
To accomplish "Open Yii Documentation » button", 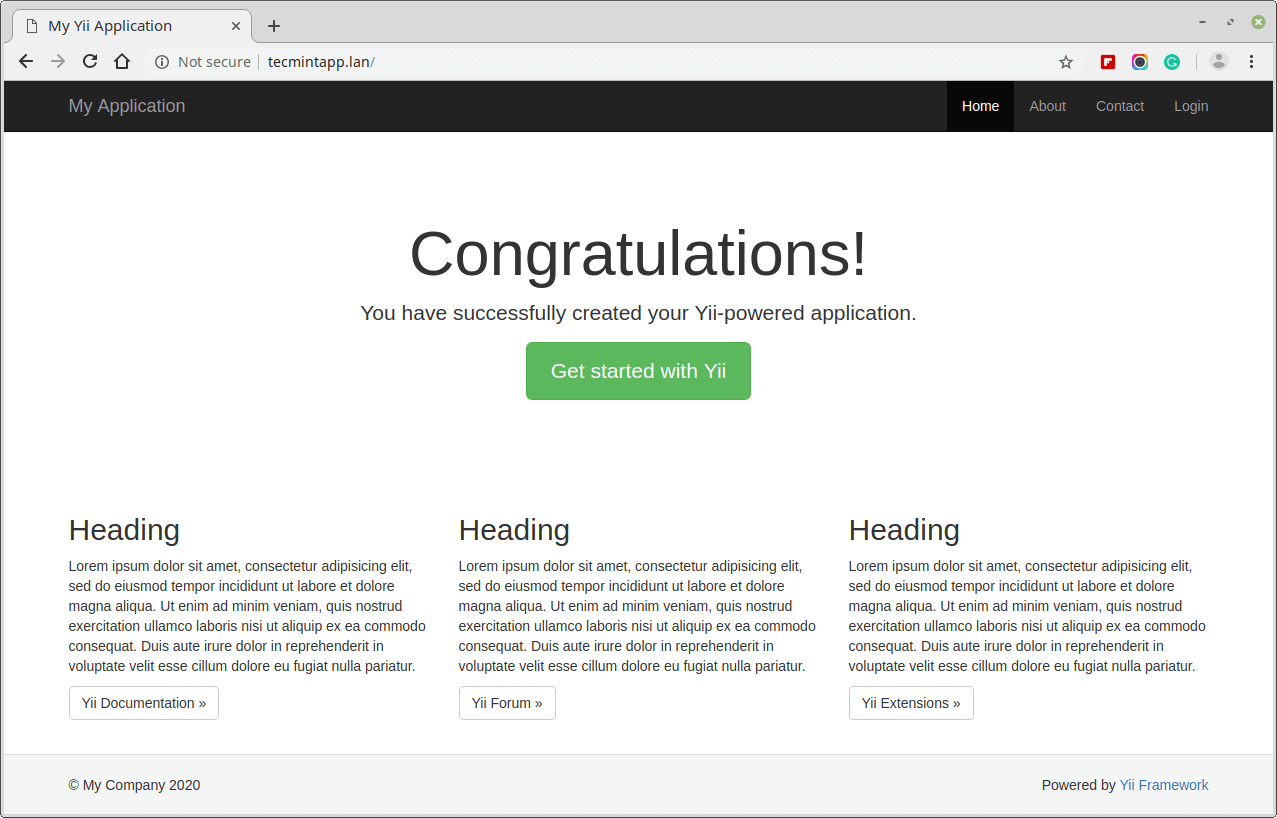I will (x=144, y=703).
